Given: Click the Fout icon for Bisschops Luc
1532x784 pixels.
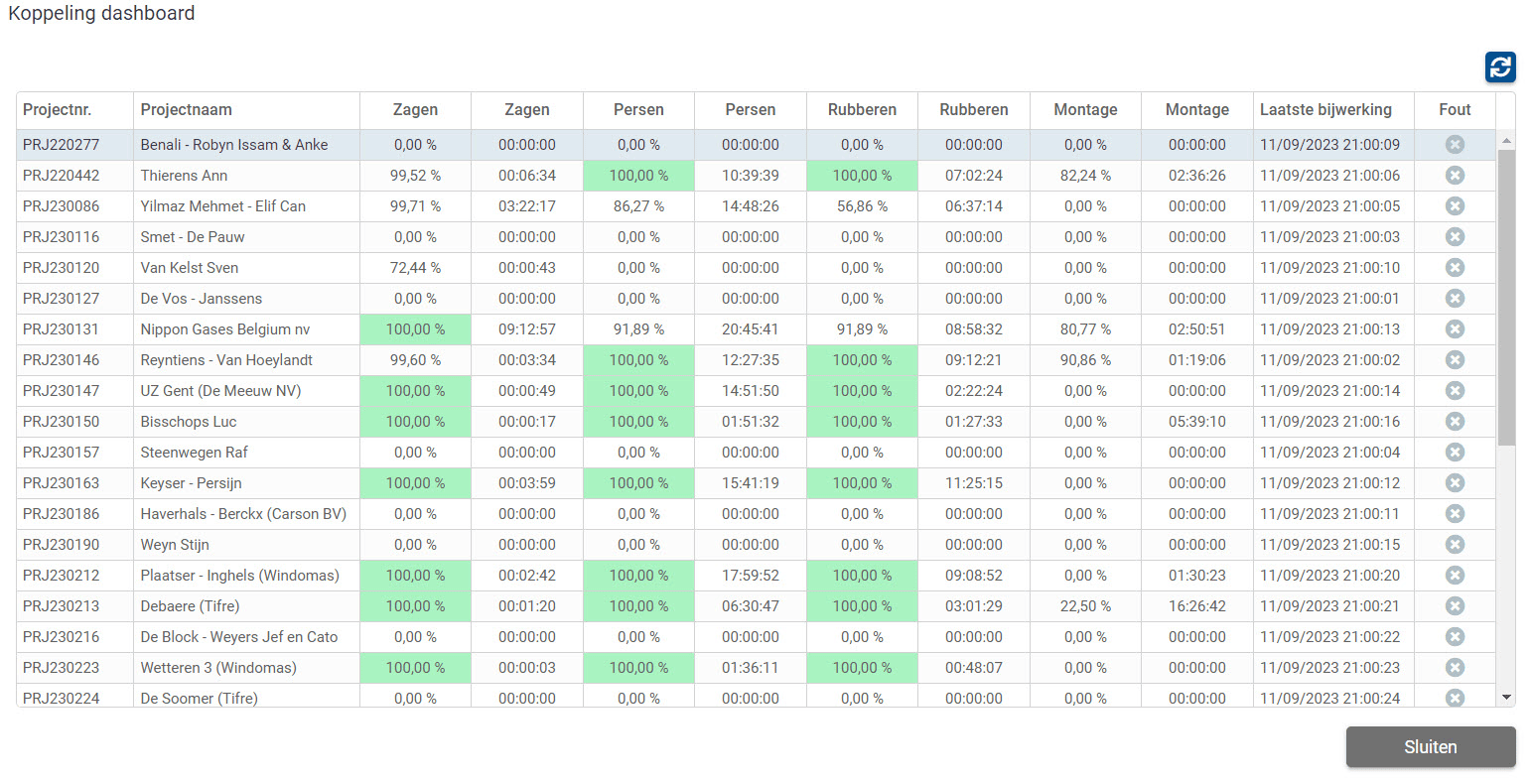Looking at the screenshot, I should [1455, 422].
